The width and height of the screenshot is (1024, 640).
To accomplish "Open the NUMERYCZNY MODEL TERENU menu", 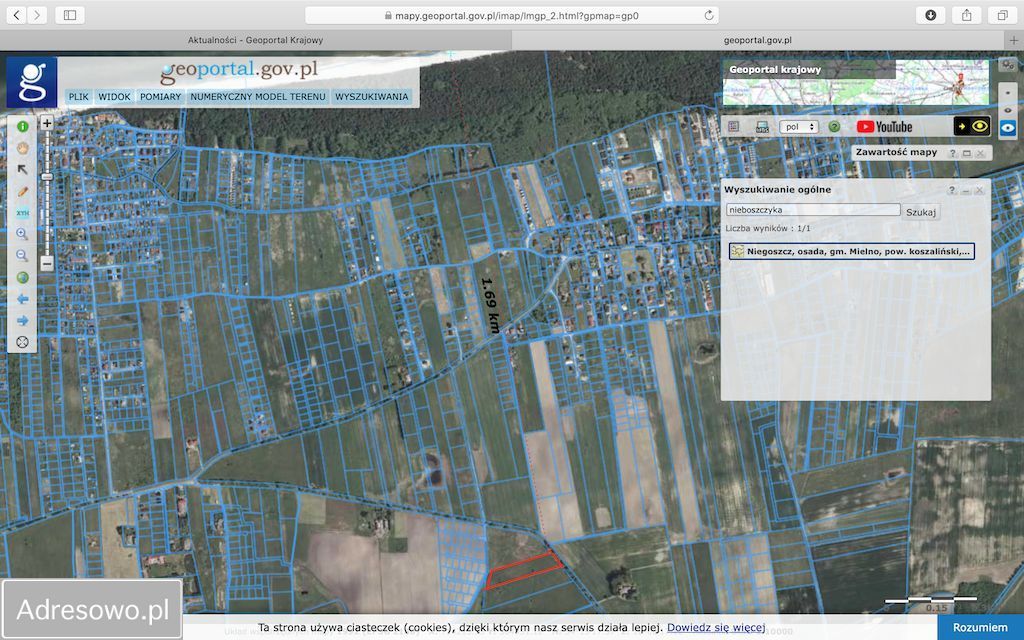I will pyautogui.click(x=258, y=97).
